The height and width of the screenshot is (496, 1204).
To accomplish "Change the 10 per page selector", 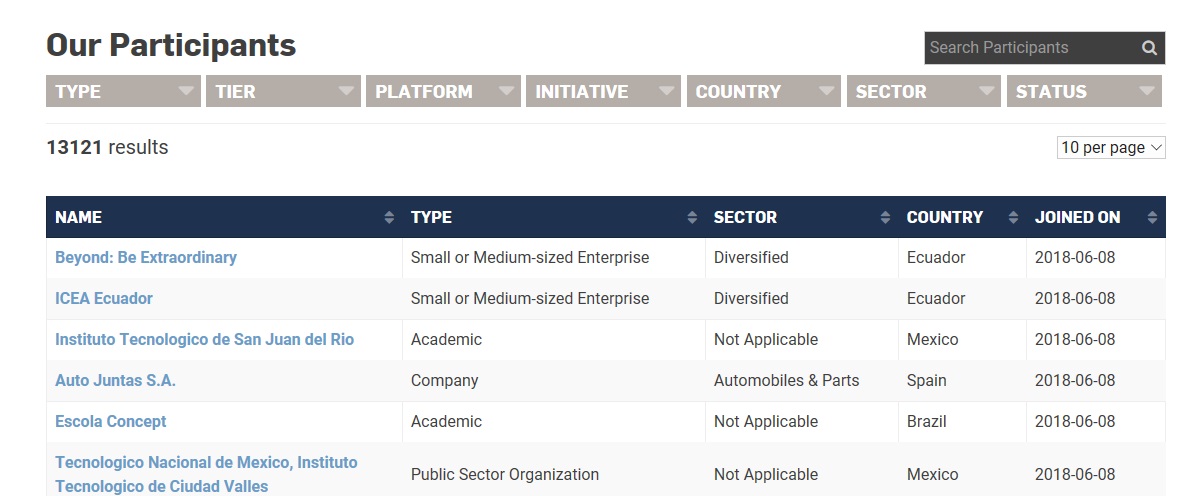I will pos(1111,148).
